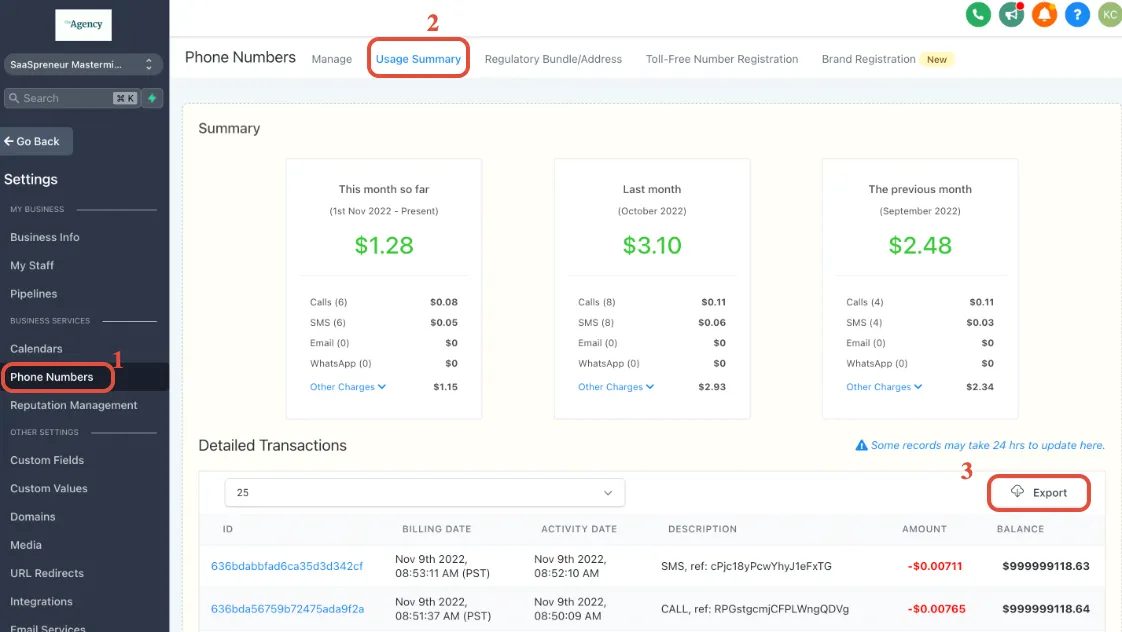The height and width of the screenshot is (632, 1122).
Task: Open Custom Fields settings
Action: coord(47,460)
